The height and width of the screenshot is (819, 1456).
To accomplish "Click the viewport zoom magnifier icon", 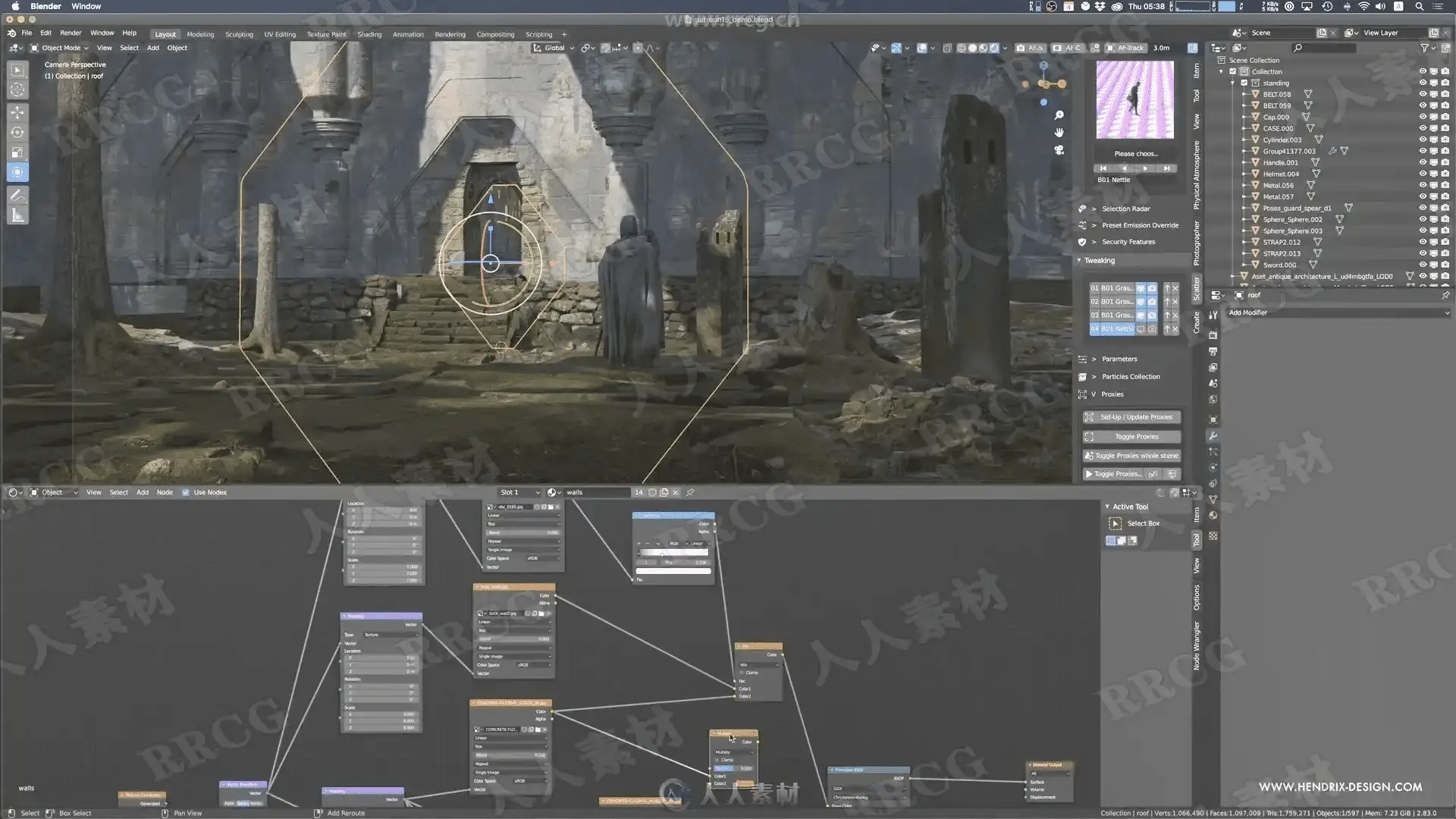I will [1059, 115].
